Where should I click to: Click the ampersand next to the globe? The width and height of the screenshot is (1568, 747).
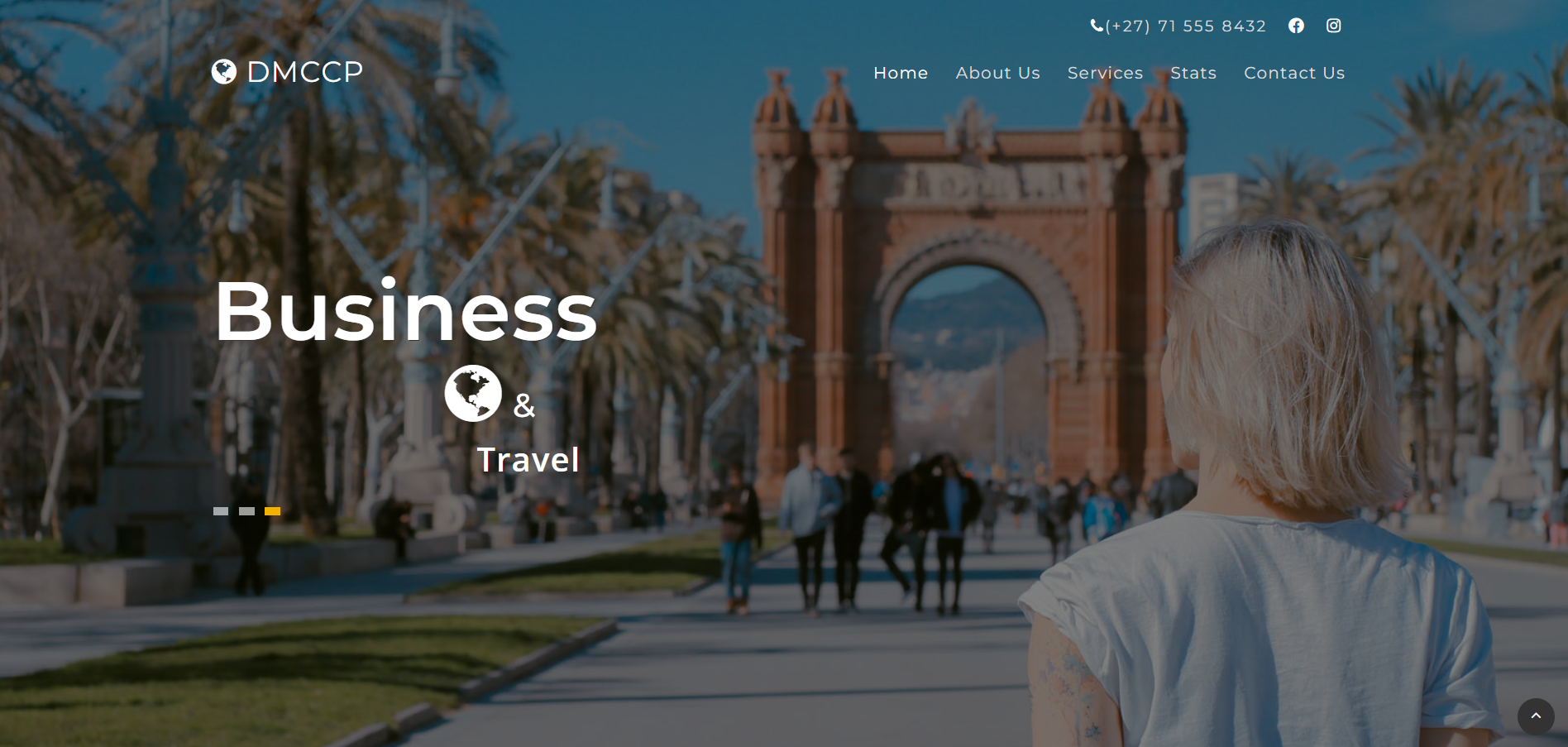click(x=524, y=405)
